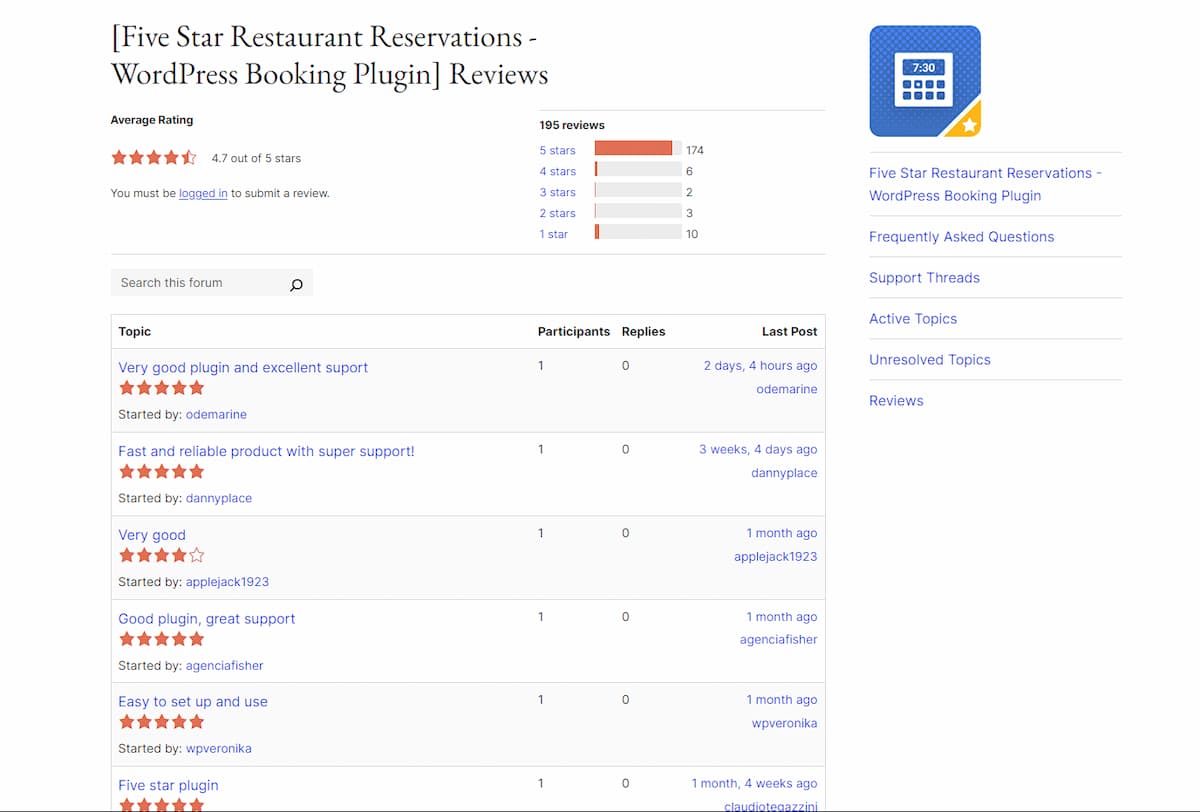Screen dimensions: 1200x812
Task: Open the applejack1923 profile after "Started by"
Action: tap(227, 582)
